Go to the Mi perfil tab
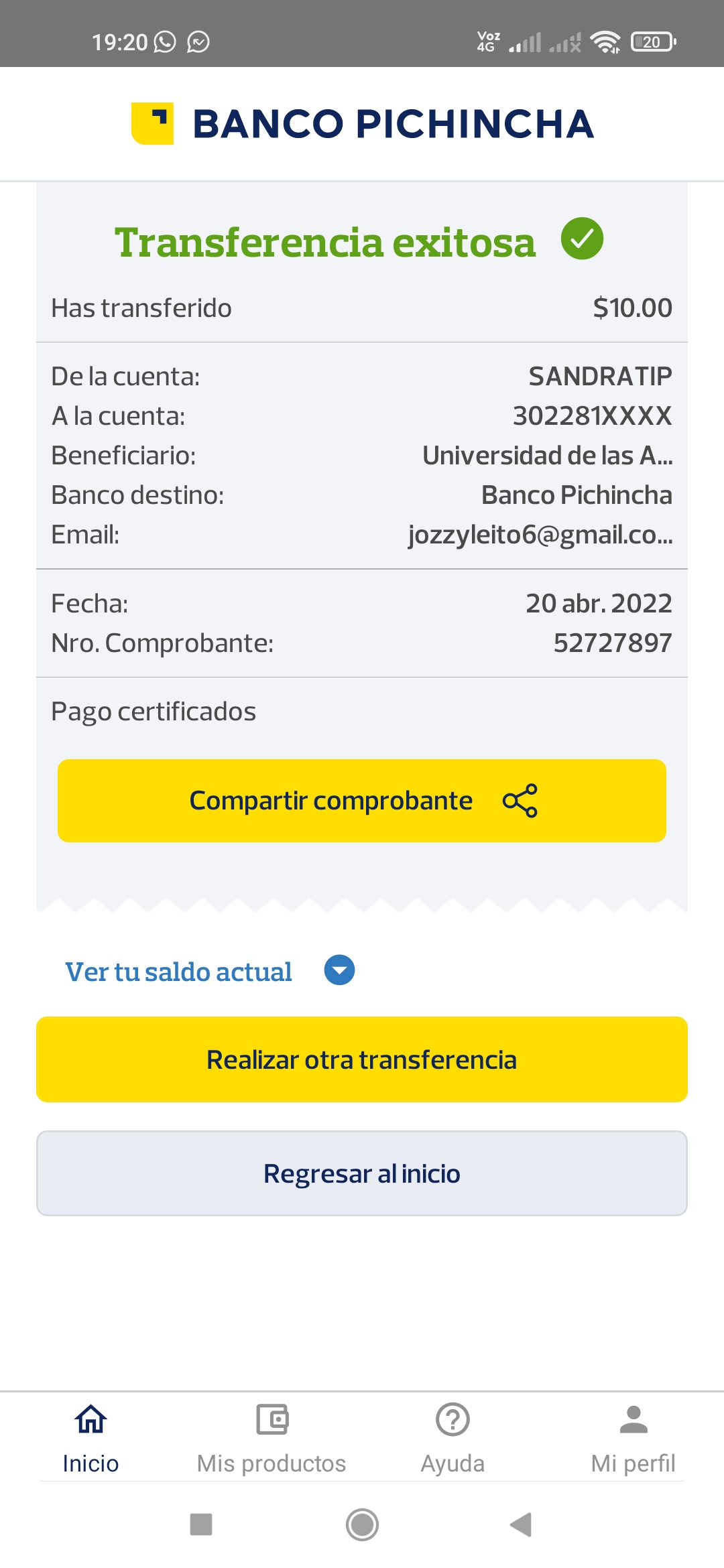 point(633,1463)
